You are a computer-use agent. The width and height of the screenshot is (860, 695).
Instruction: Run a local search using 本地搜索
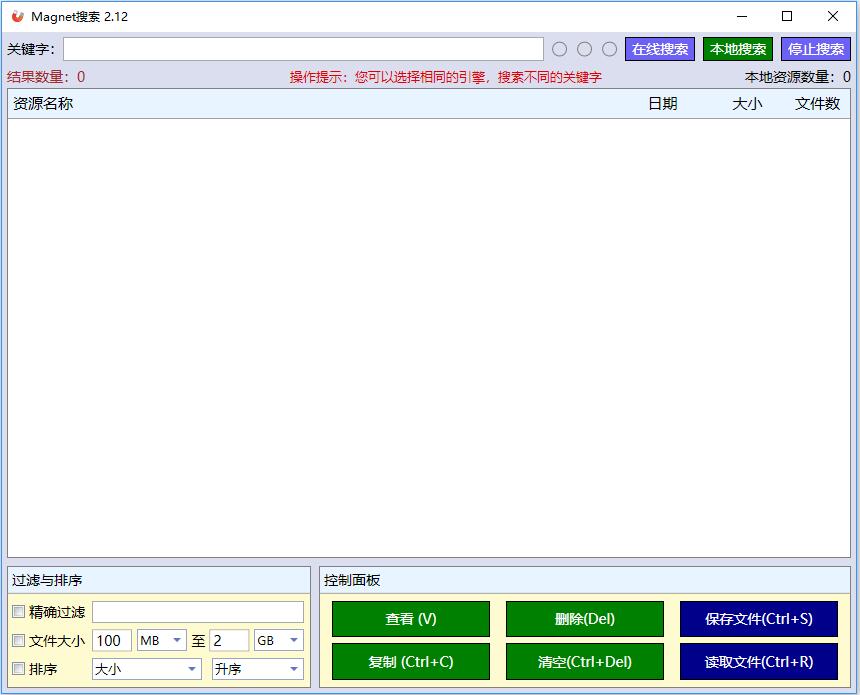(x=738, y=48)
